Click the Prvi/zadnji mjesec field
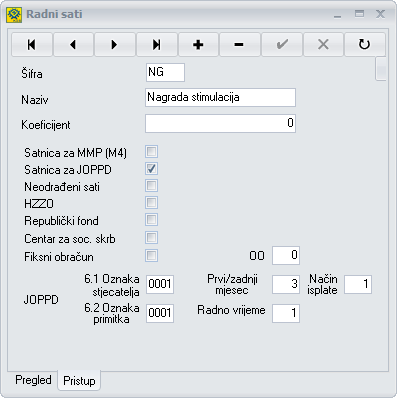This screenshot has height=398, width=397. tap(286, 284)
